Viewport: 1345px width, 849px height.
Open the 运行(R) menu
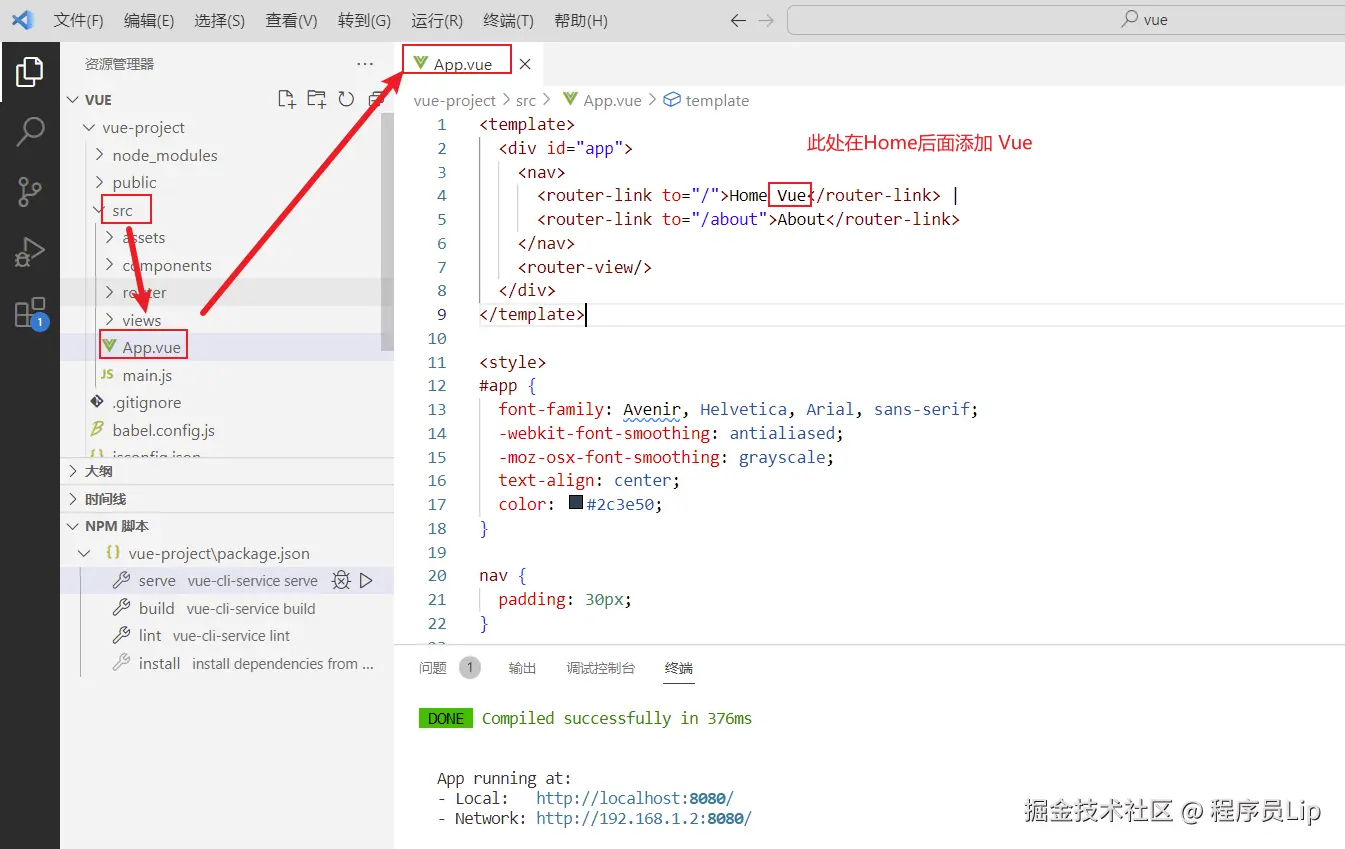(437, 20)
